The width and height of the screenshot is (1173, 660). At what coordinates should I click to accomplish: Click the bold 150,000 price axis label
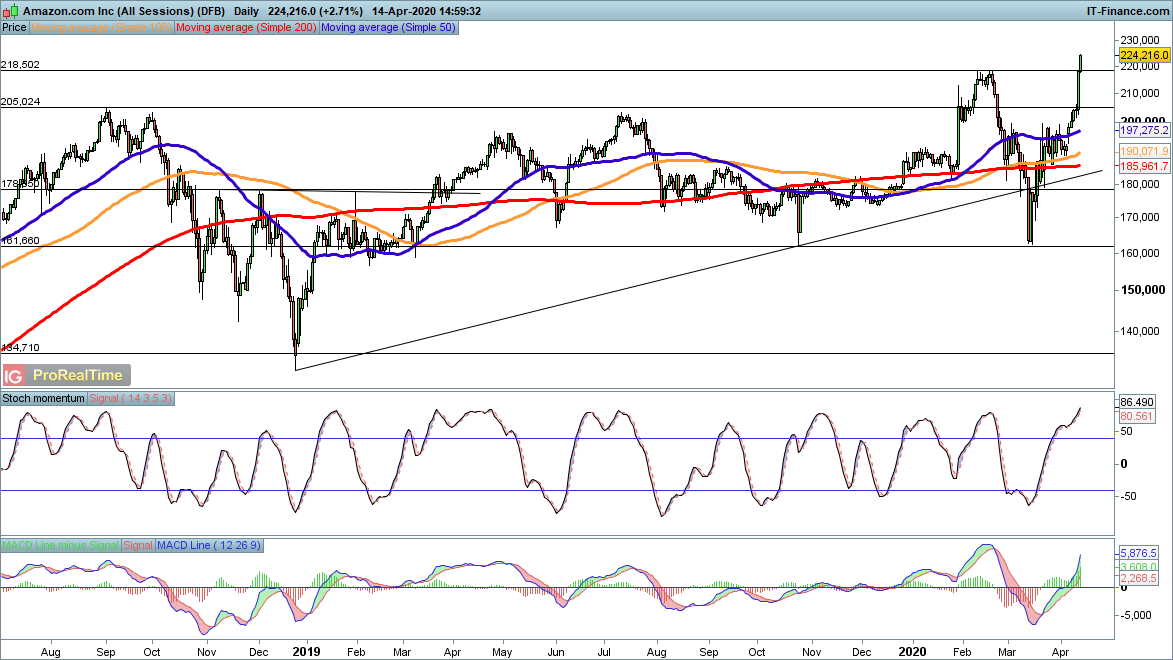1142,290
